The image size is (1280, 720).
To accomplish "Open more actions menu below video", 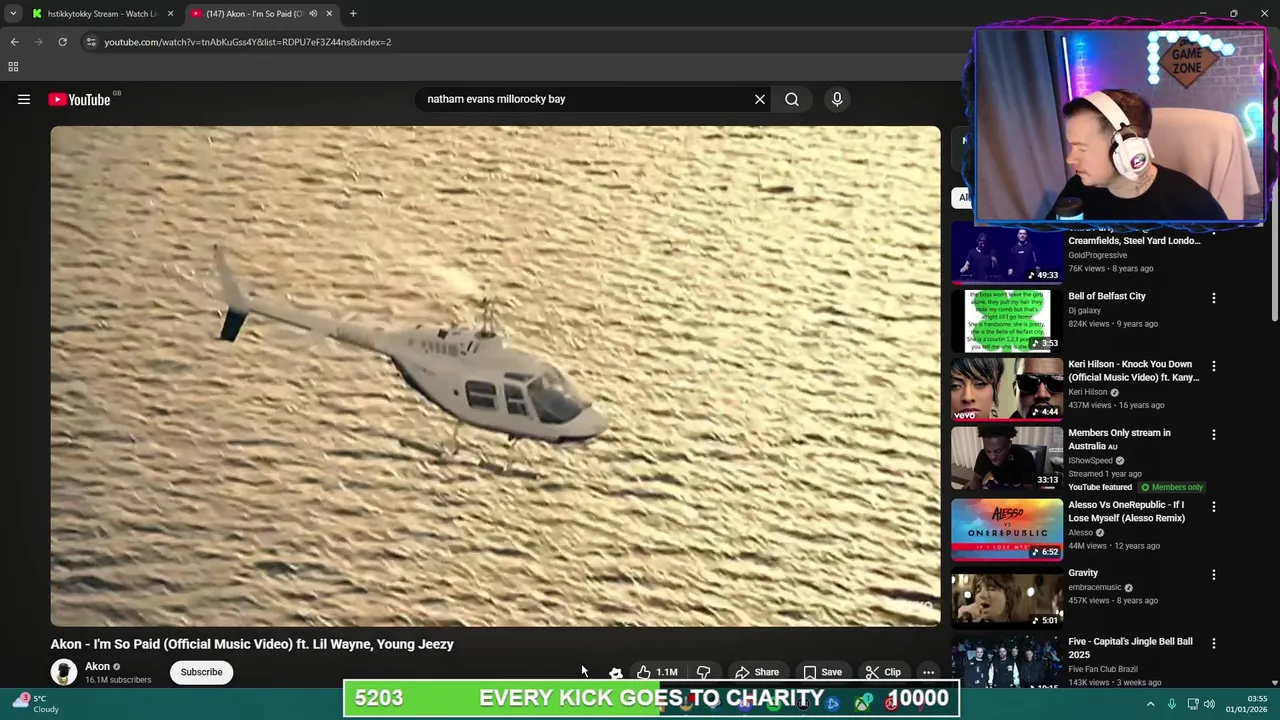I will 928,672.
